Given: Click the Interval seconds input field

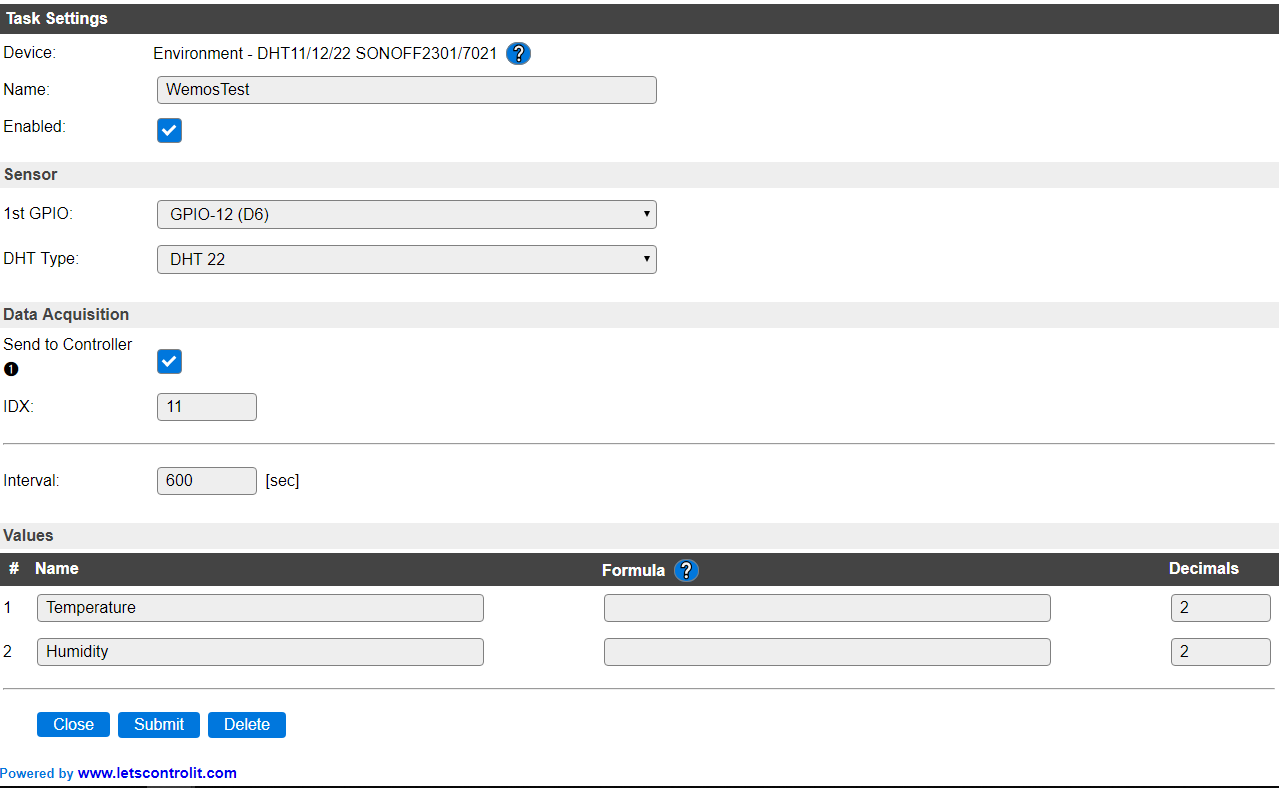Looking at the screenshot, I should [207, 480].
